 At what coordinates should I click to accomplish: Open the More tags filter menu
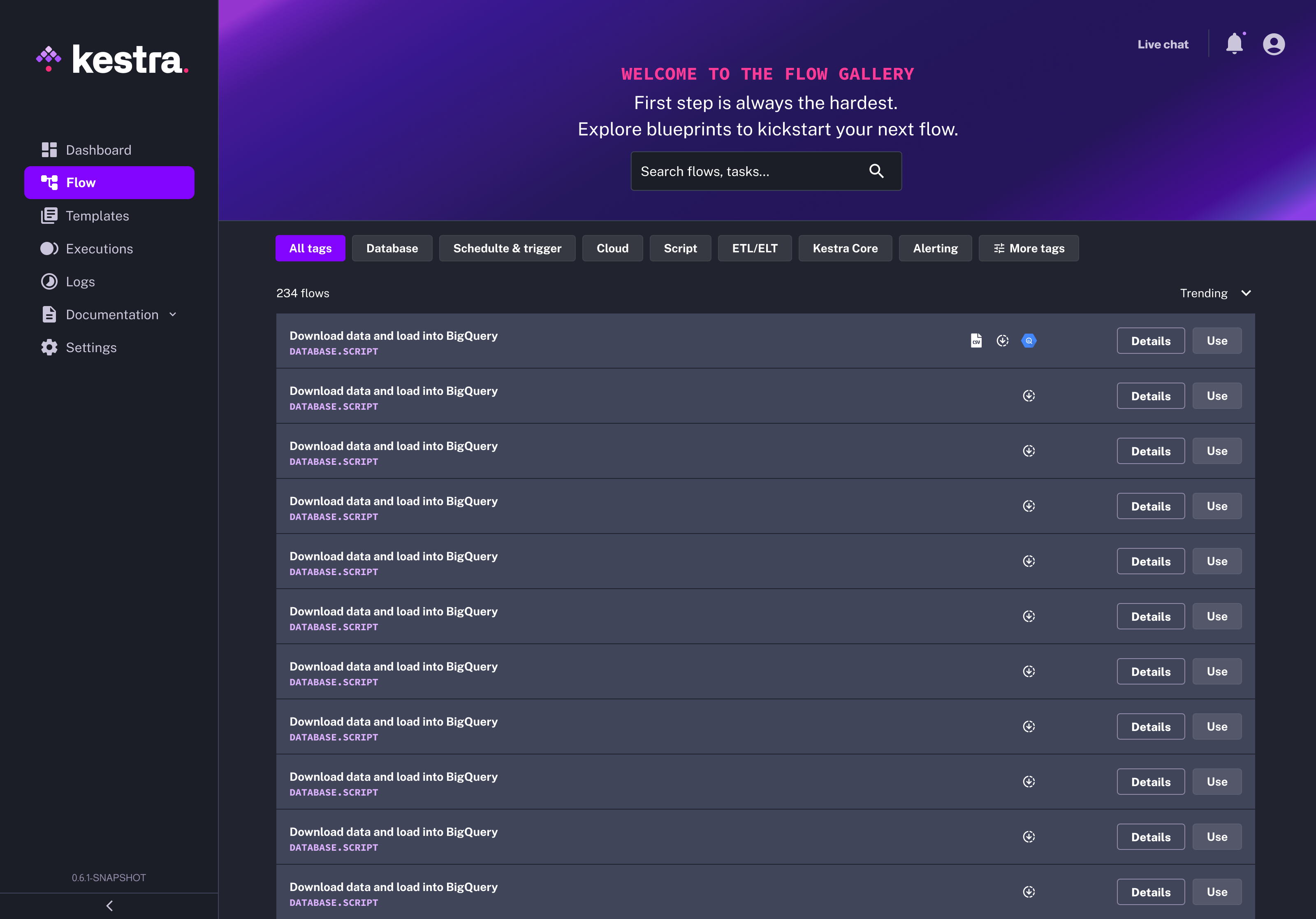1028,248
